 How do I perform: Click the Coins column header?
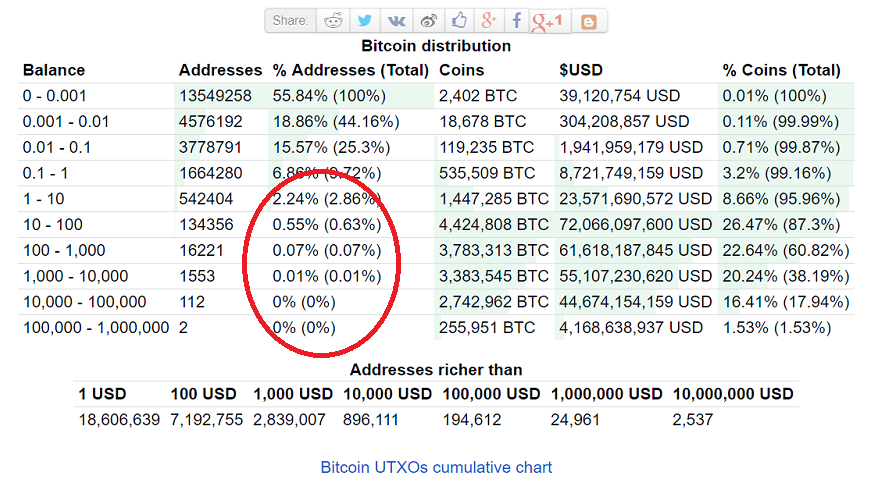(x=462, y=70)
